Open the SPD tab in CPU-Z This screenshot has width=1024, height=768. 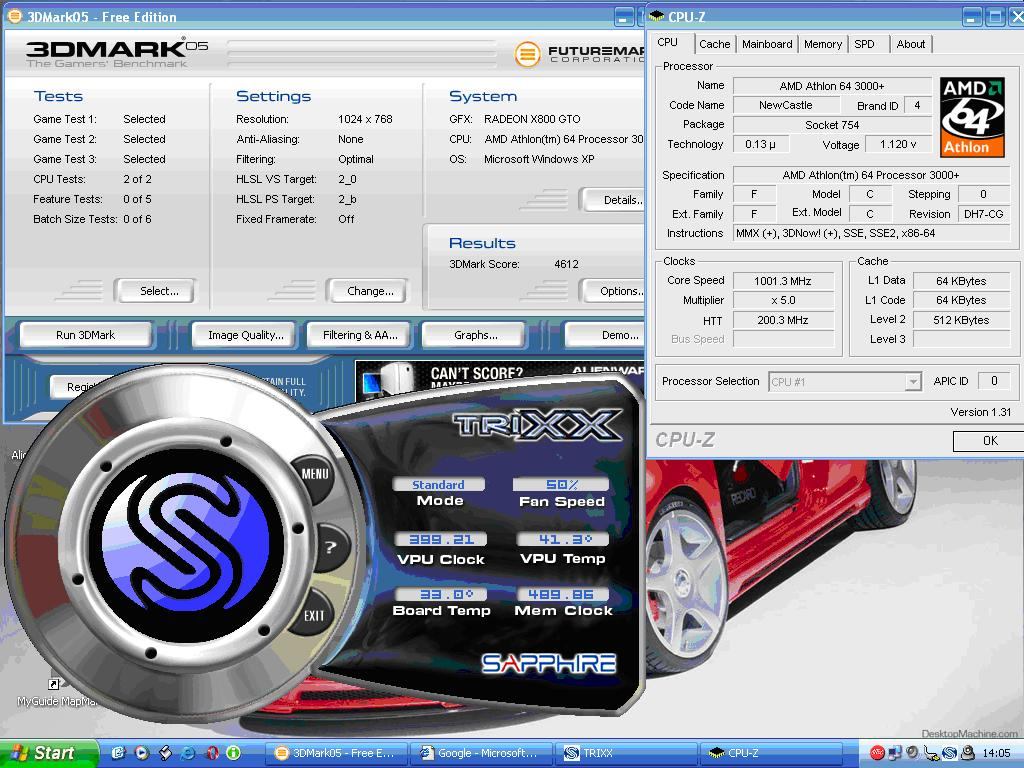(864, 44)
